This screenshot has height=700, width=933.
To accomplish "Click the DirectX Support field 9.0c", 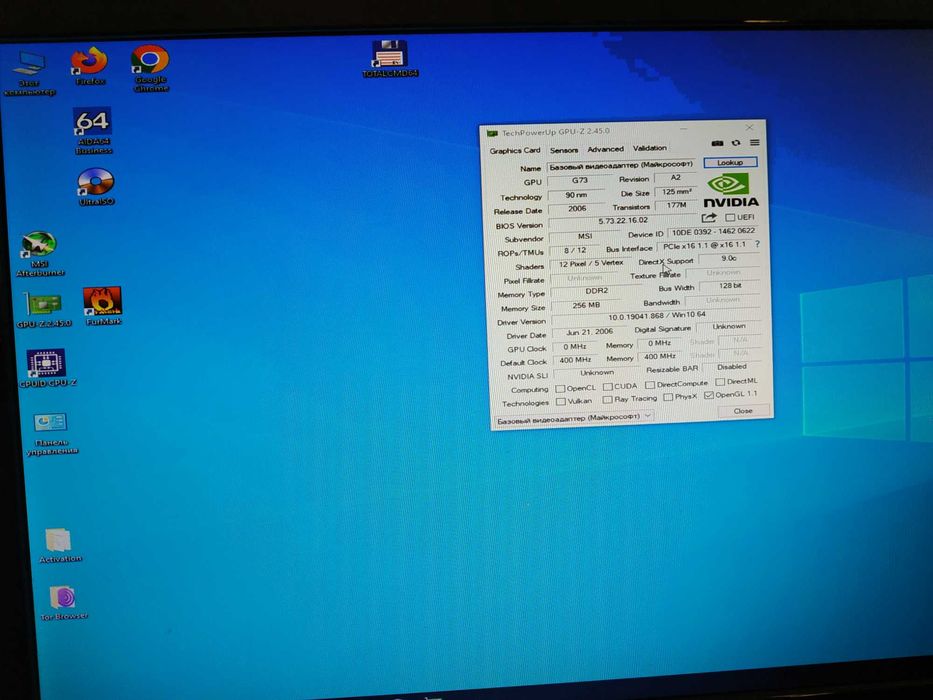I will [x=728, y=258].
